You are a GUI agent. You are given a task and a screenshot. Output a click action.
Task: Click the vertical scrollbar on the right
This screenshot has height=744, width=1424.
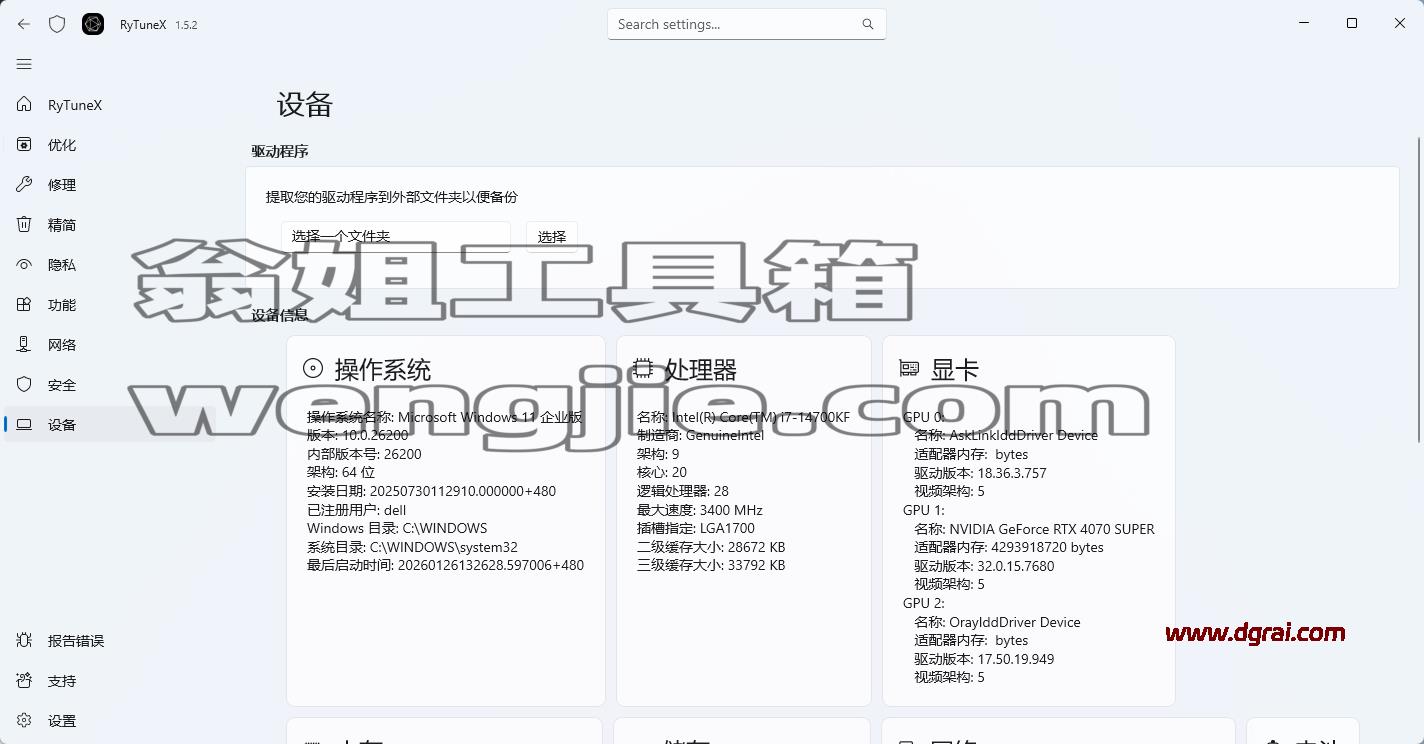(1419, 290)
